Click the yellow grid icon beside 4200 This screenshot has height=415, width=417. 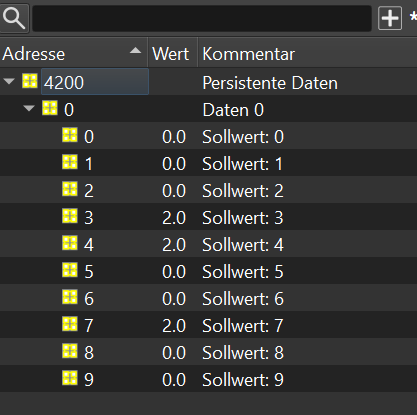click(30, 81)
